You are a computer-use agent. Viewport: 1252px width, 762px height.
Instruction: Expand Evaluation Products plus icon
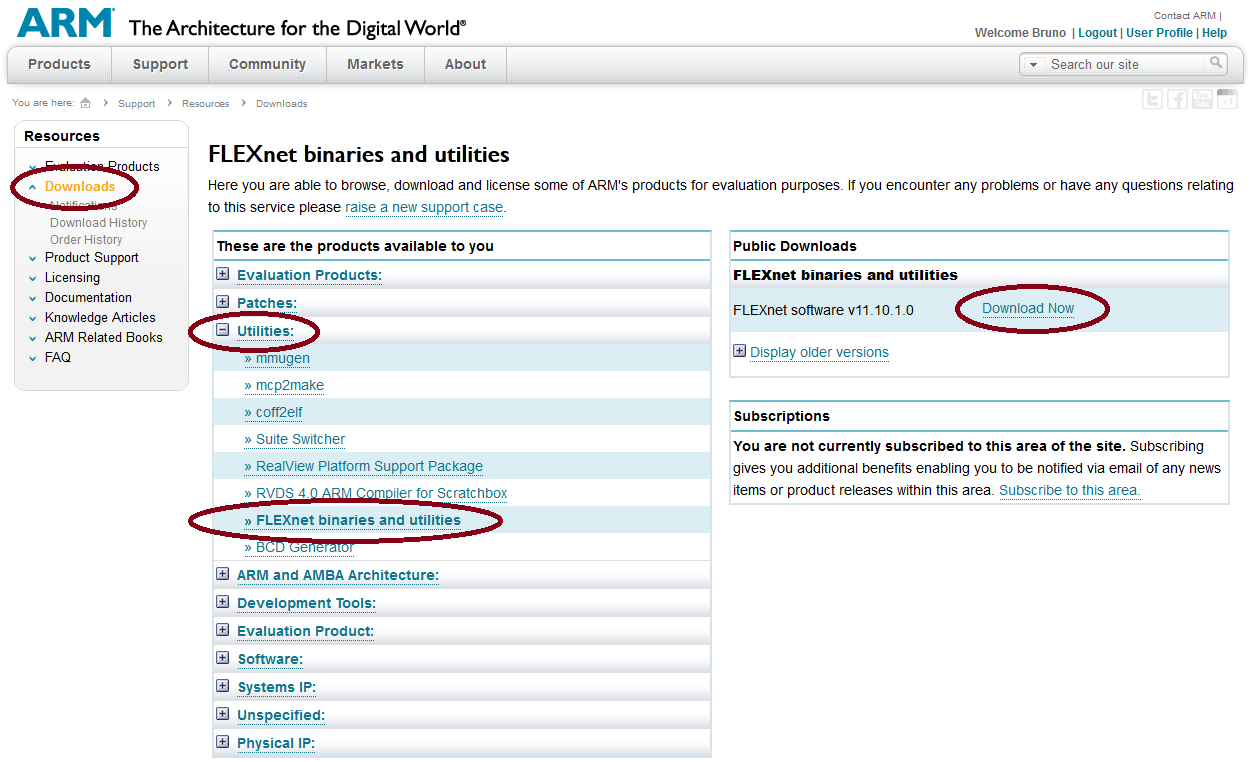(223, 273)
